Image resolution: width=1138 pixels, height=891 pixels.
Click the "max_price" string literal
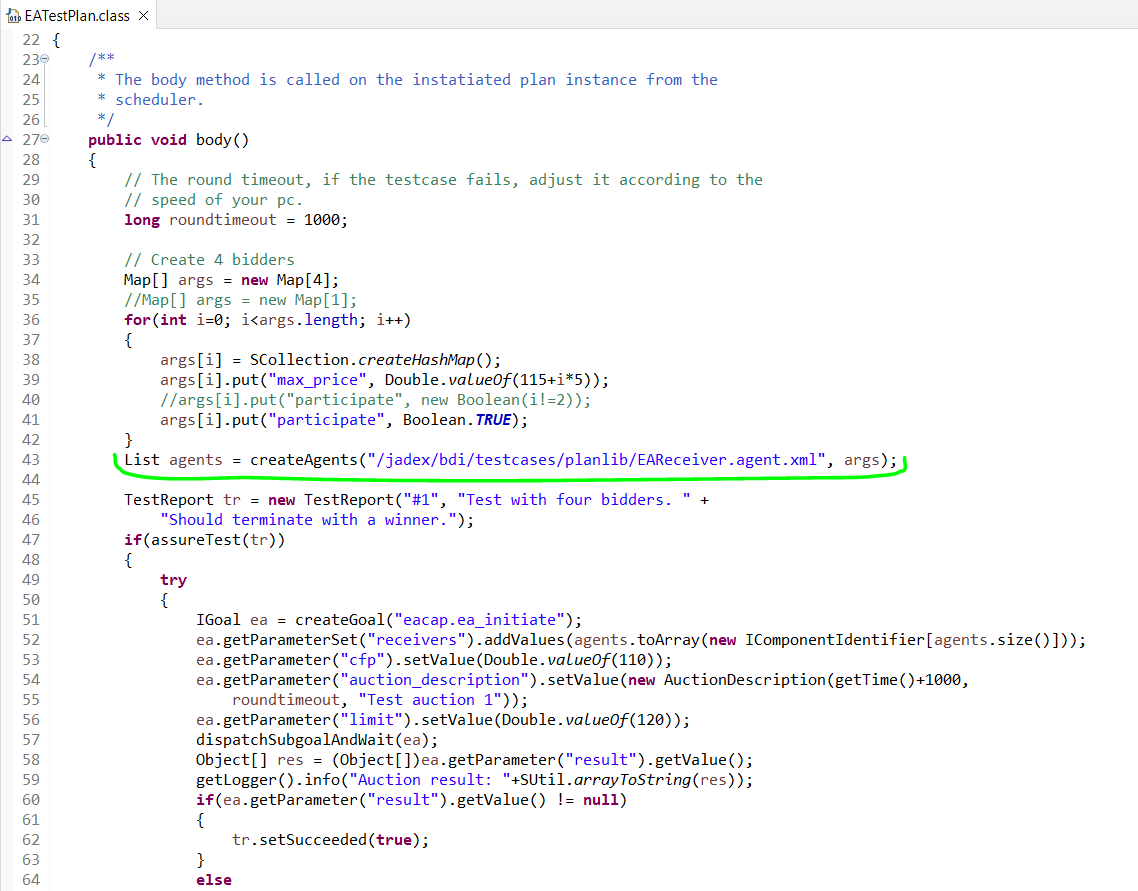click(317, 379)
